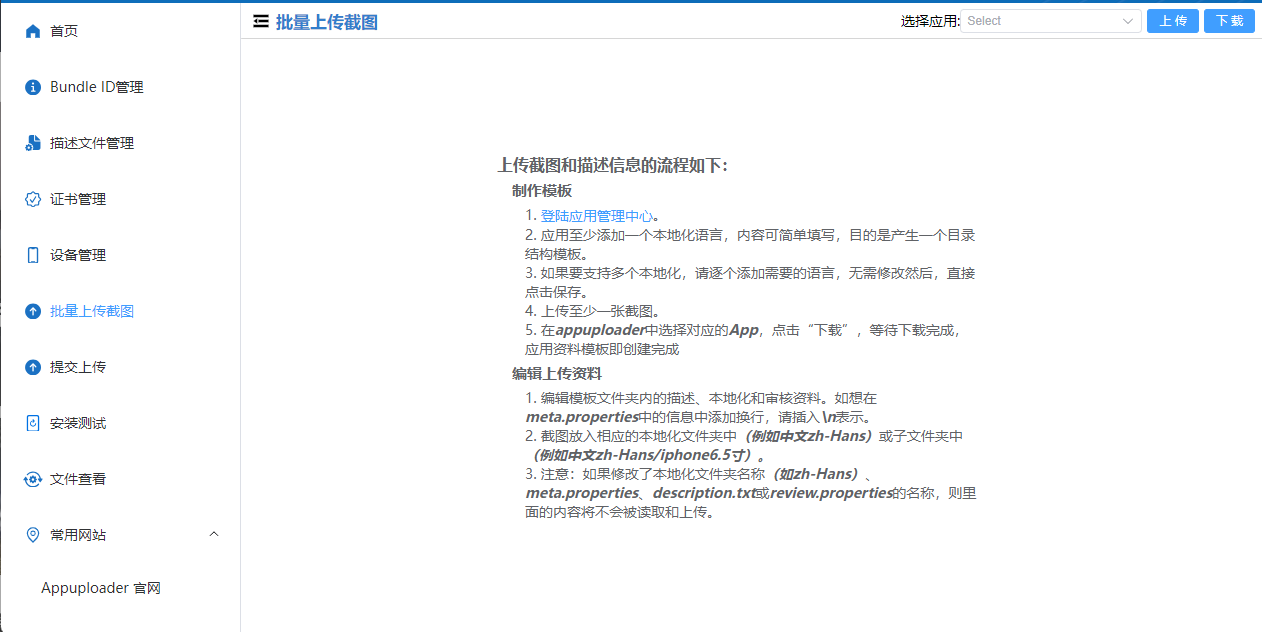Image resolution: width=1262 pixels, height=632 pixels.
Task: Click the 常用网站 location pin icon
Action: click(31, 534)
